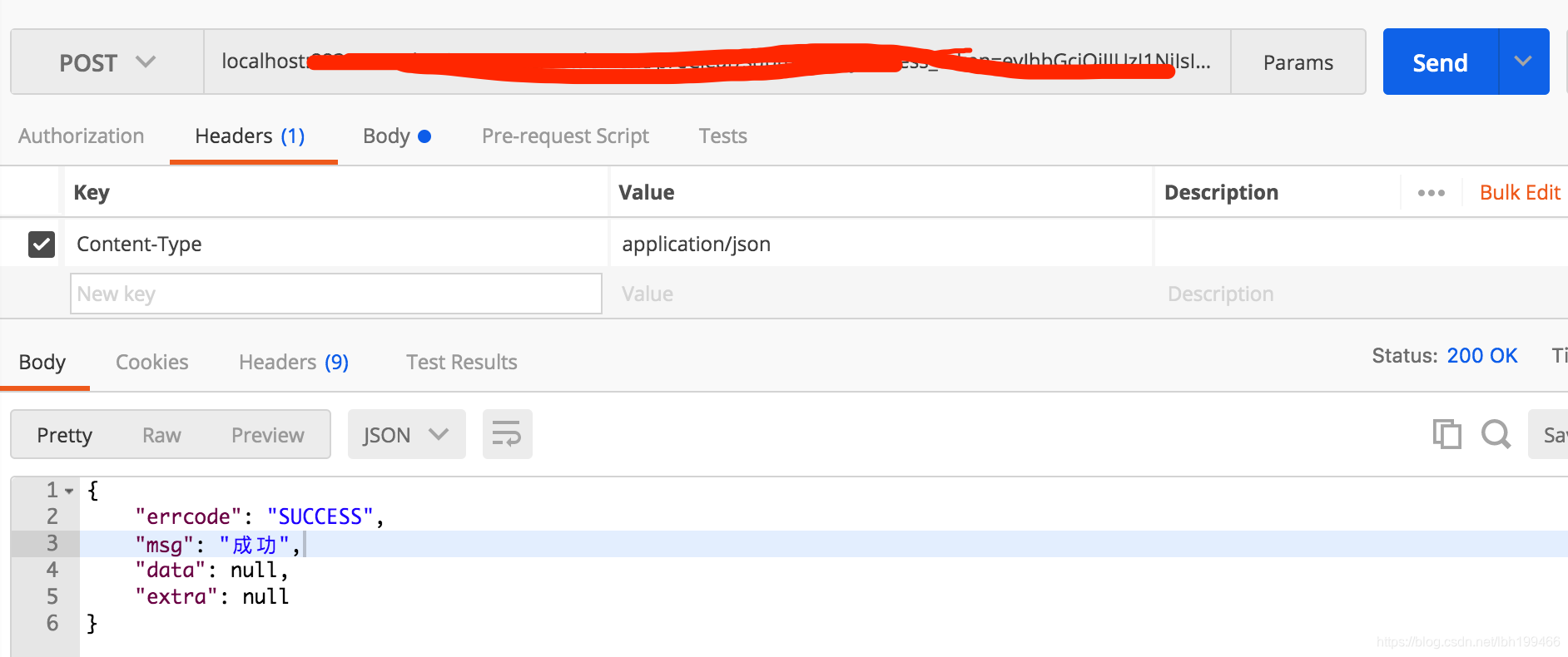
Task: Search the response with magnifier icon
Action: coord(1496,434)
